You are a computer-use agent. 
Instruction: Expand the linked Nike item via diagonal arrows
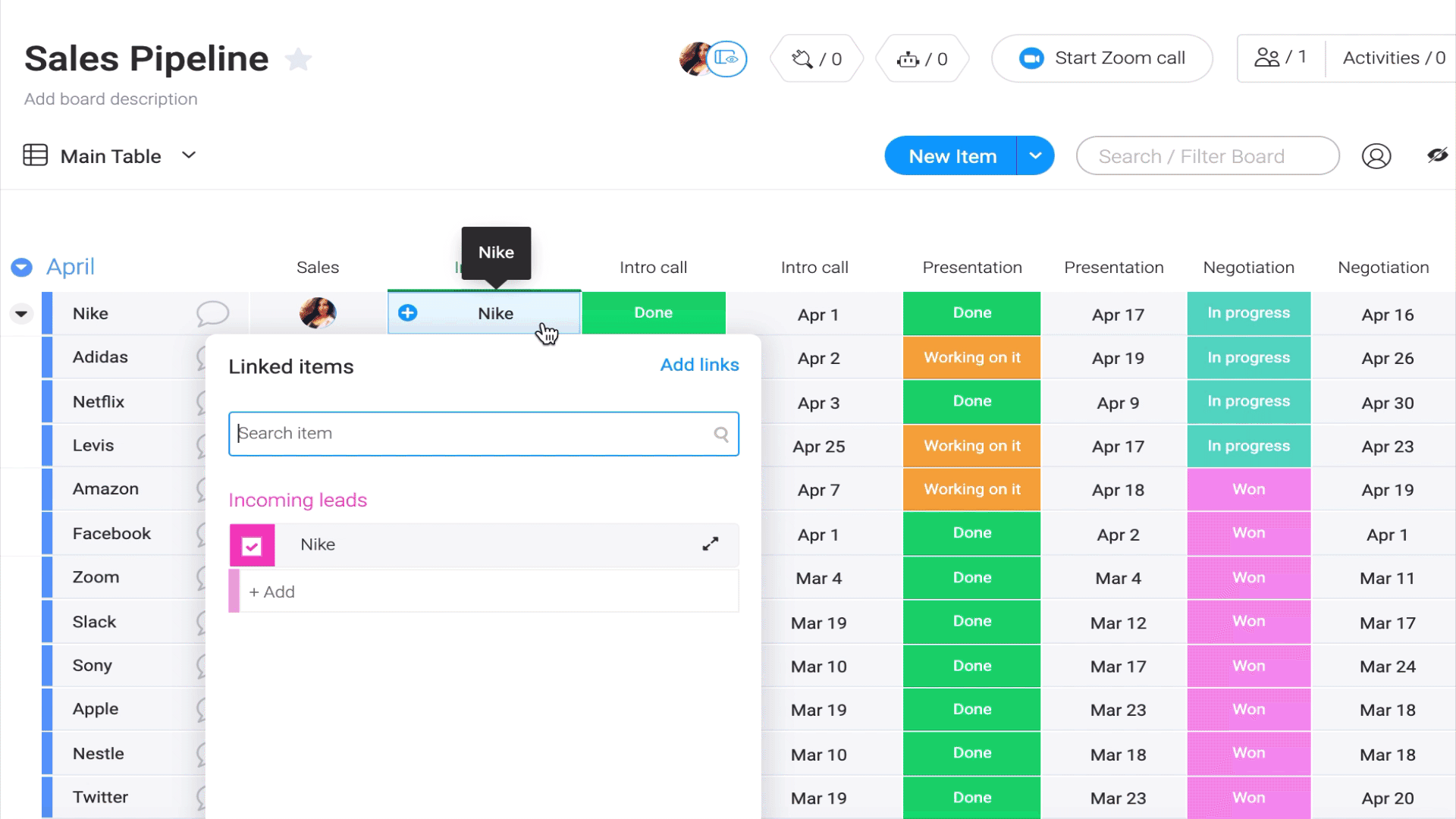711,544
